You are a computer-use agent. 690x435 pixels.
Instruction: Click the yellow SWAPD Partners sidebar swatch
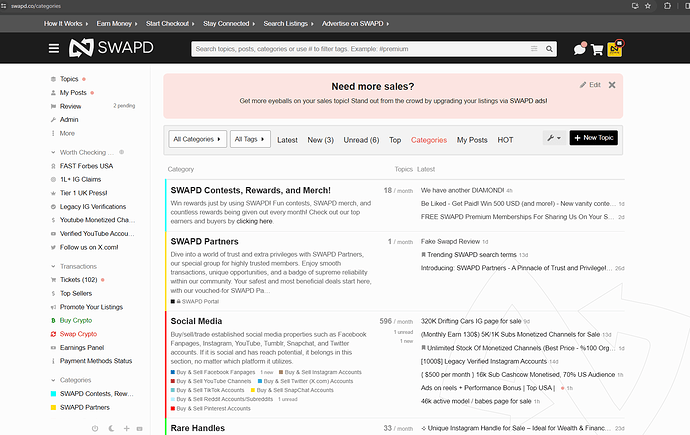tap(53, 408)
